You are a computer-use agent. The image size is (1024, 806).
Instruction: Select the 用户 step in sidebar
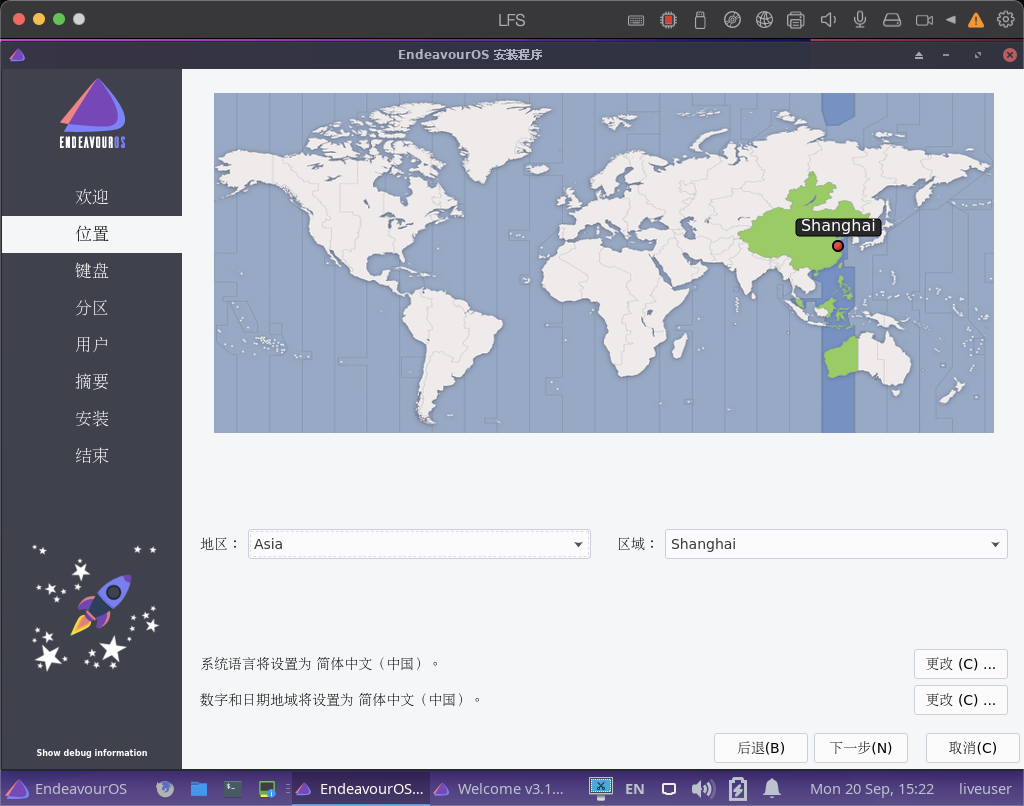click(x=91, y=345)
